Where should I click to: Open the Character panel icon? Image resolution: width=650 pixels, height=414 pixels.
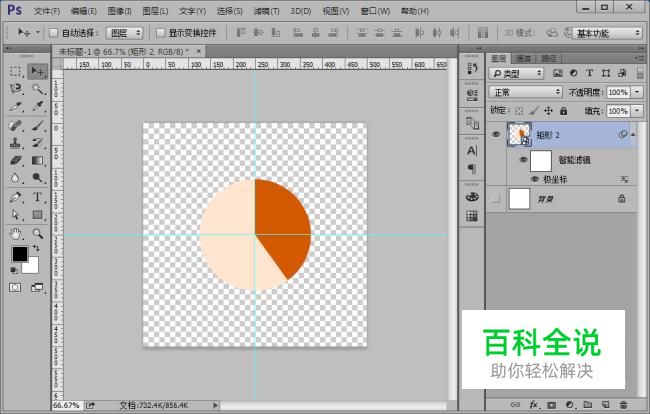tap(472, 150)
